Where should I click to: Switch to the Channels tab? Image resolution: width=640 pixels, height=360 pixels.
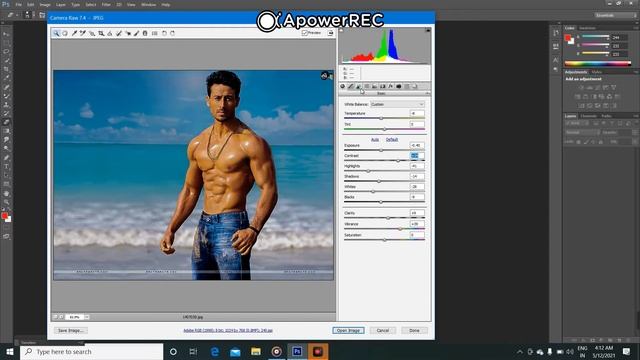(589, 116)
